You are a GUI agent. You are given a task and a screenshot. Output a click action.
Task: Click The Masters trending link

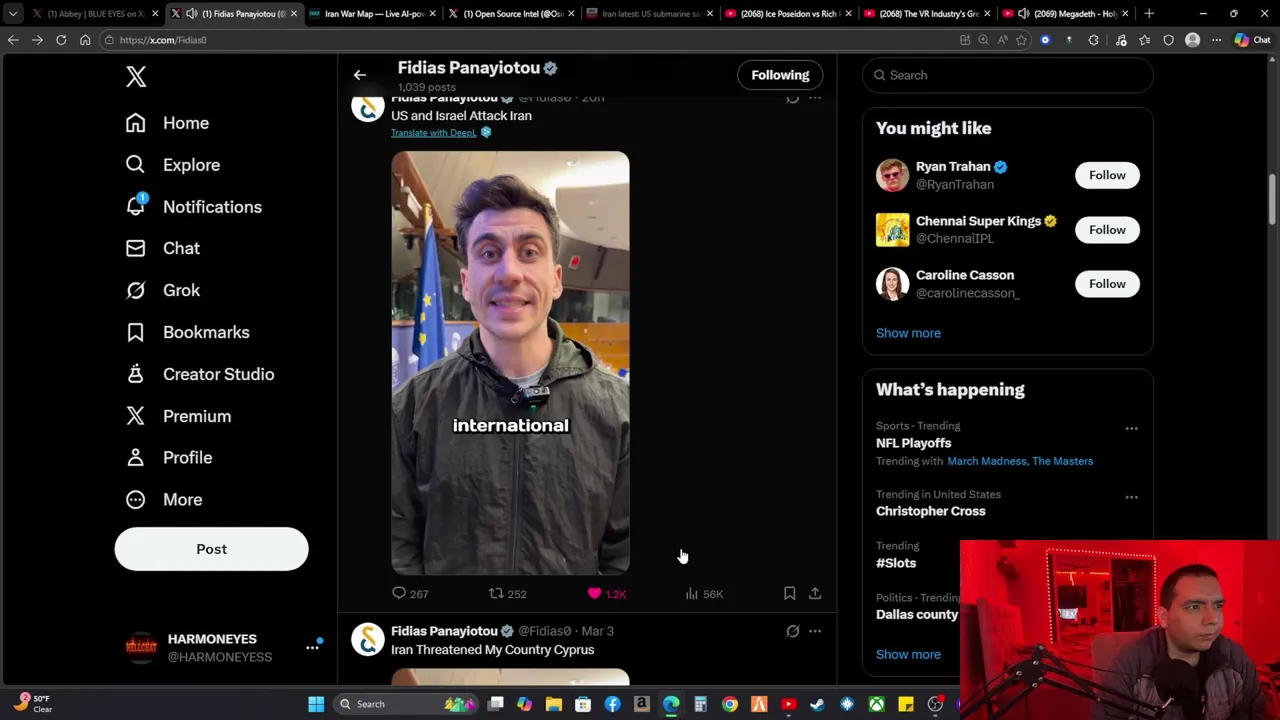pos(1062,461)
